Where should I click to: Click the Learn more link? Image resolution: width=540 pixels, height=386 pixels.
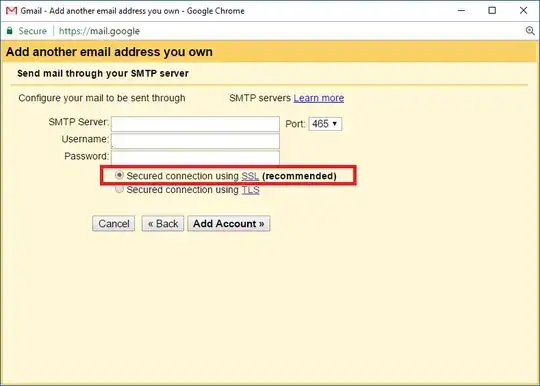tap(319, 98)
